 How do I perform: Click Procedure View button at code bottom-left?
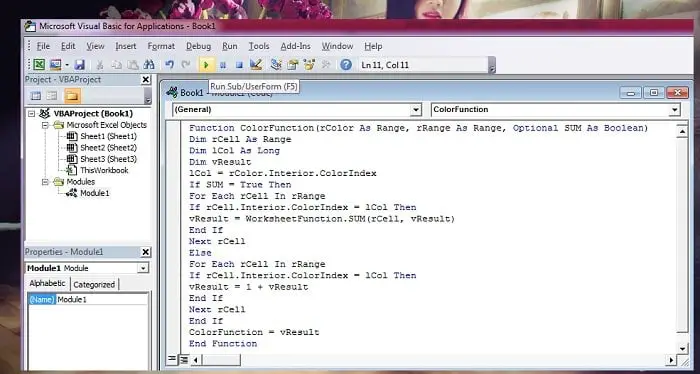pos(172,359)
